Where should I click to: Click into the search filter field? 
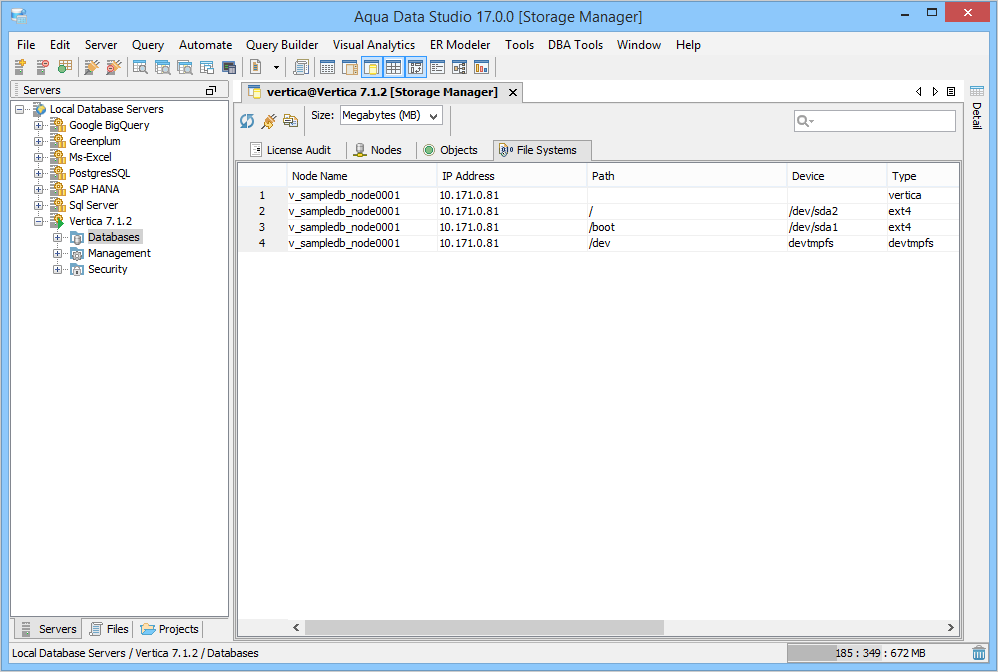pyautogui.click(x=875, y=121)
